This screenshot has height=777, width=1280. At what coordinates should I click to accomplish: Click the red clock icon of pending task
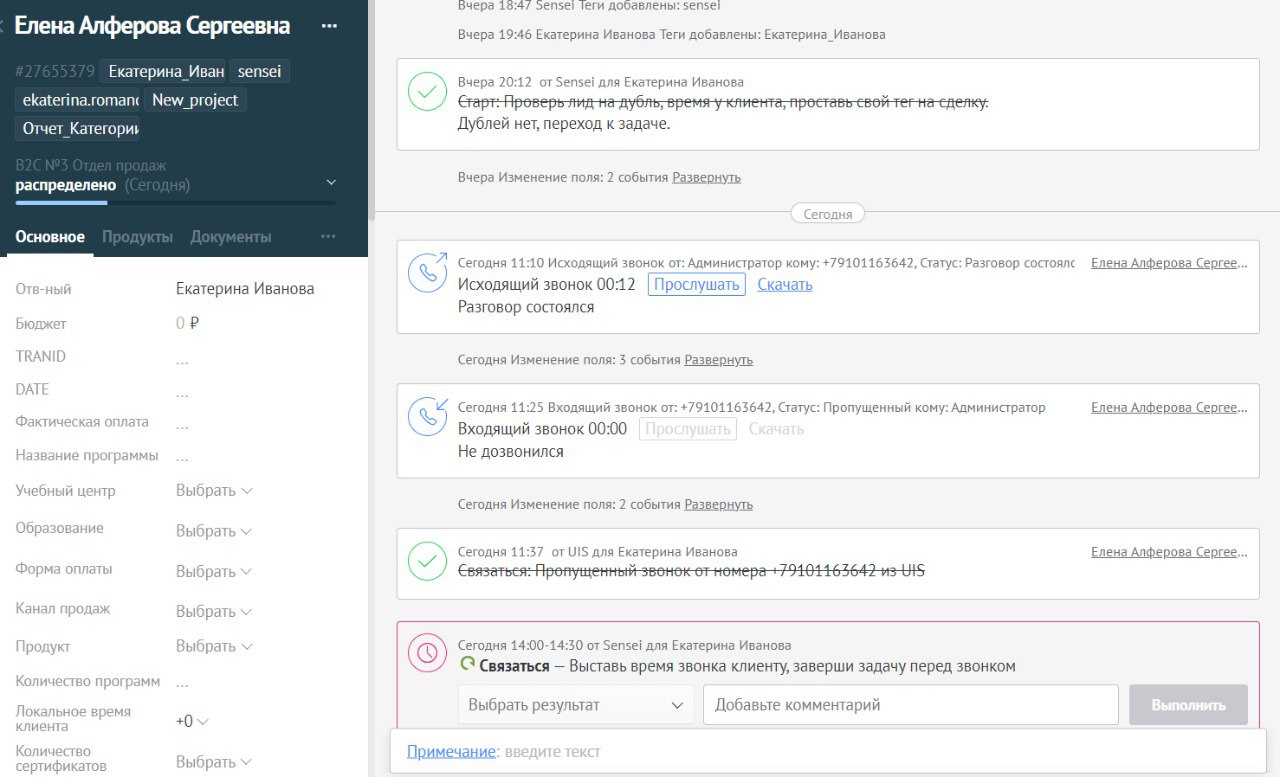pos(428,652)
